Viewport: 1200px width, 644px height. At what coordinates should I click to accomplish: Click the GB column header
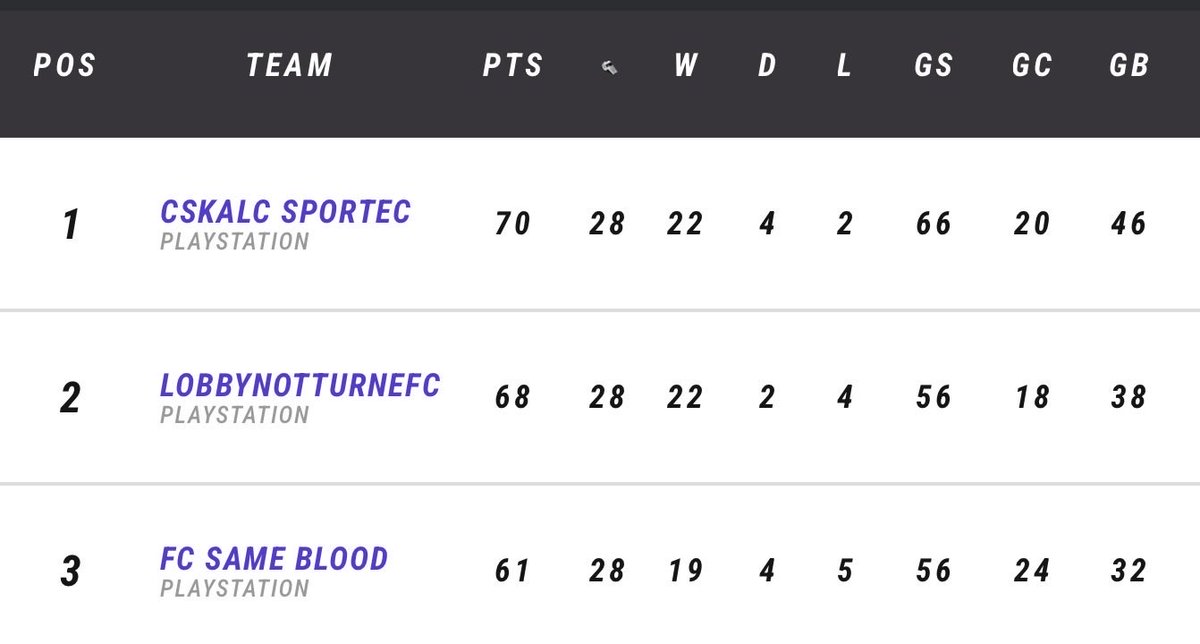click(1129, 66)
